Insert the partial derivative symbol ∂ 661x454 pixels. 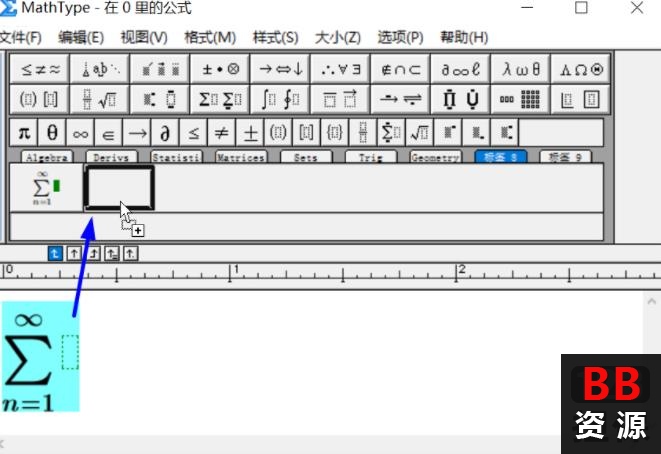[165, 133]
